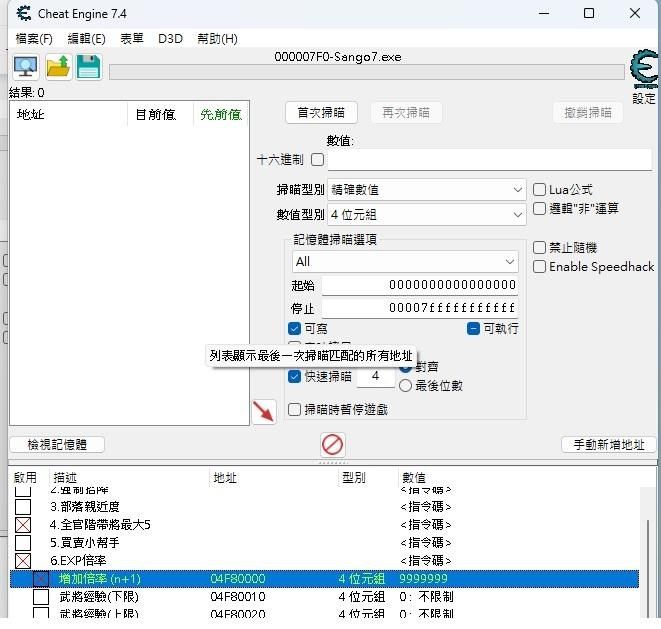Select the 最後位數 radio button
661x629 pixels.
pos(405,385)
